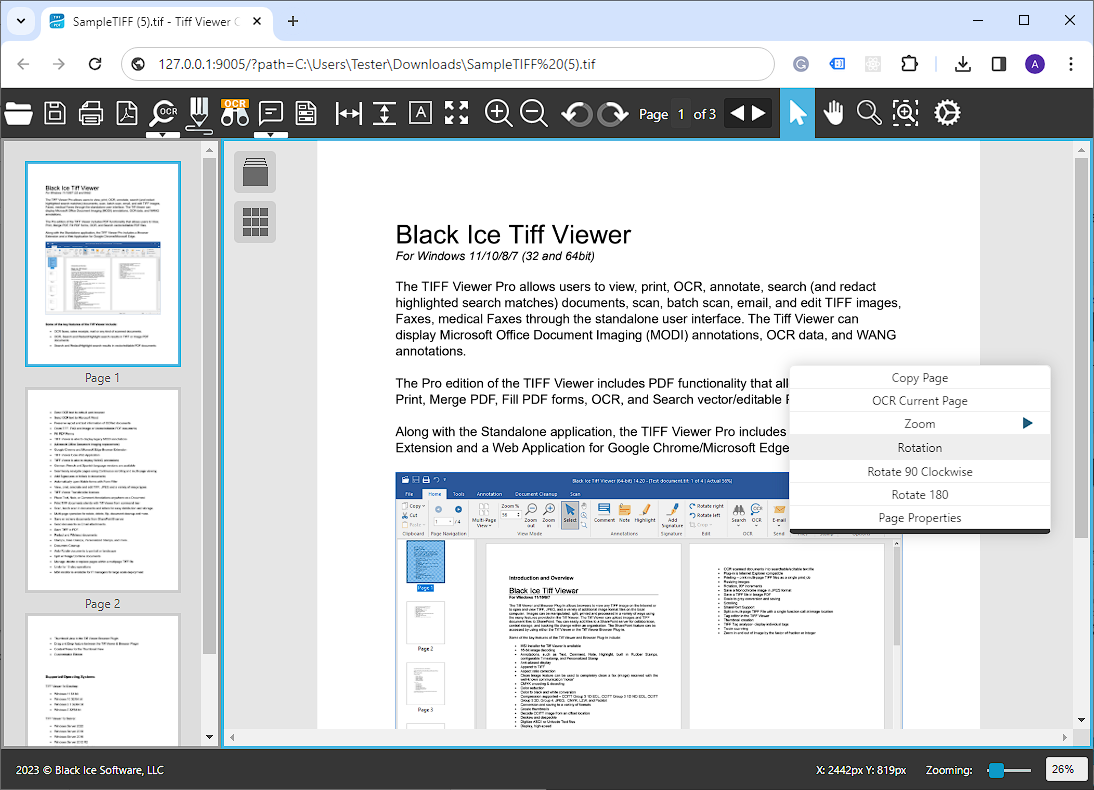Open the settings gear in the toolbar
The width and height of the screenshot is (1094, 790).
[947, 113]
